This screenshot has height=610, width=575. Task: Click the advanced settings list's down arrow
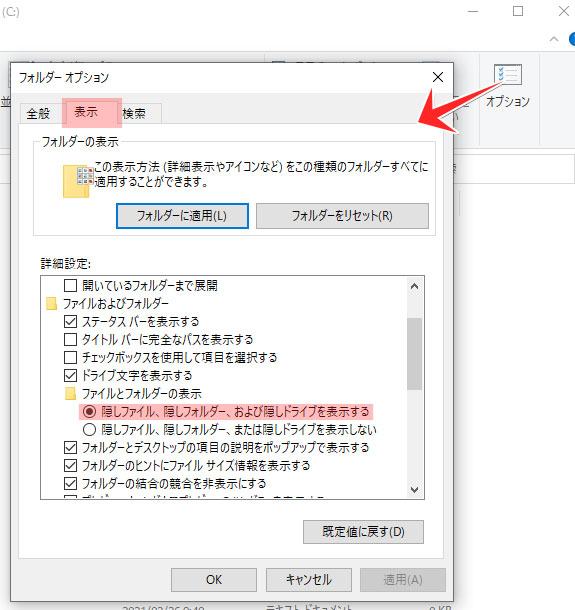click(x=415, y=489)
